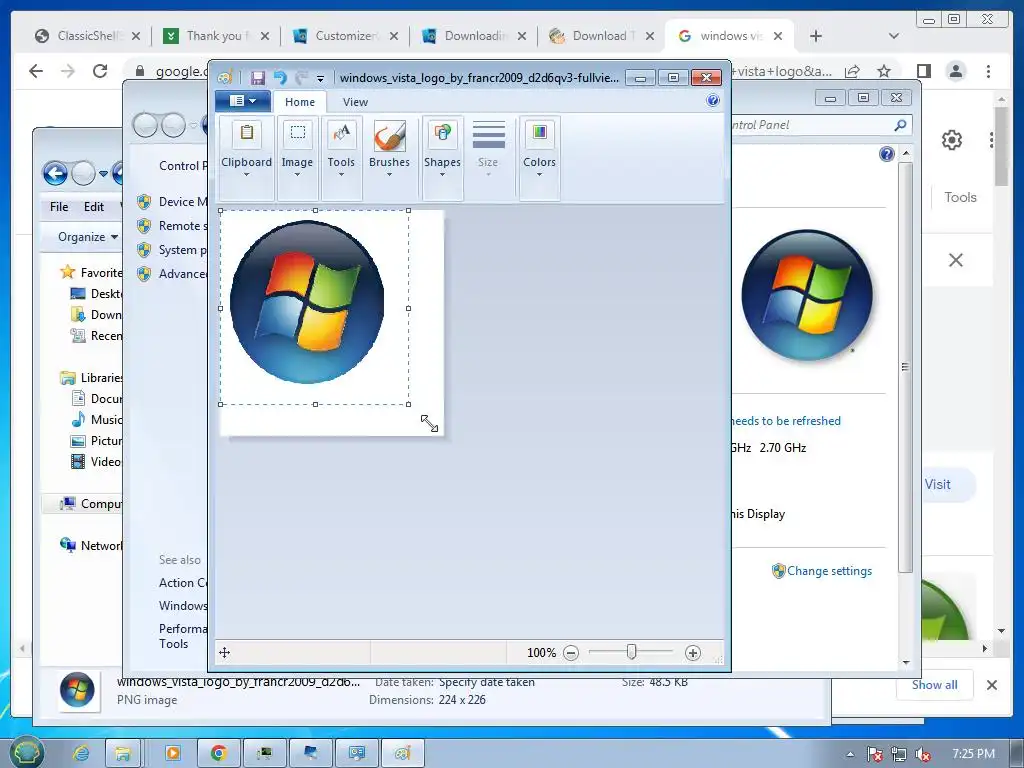Viewport: 1024px width, 768px height.
Task: Open the File menu in Explorer
Action: click(x=59, y=206)
